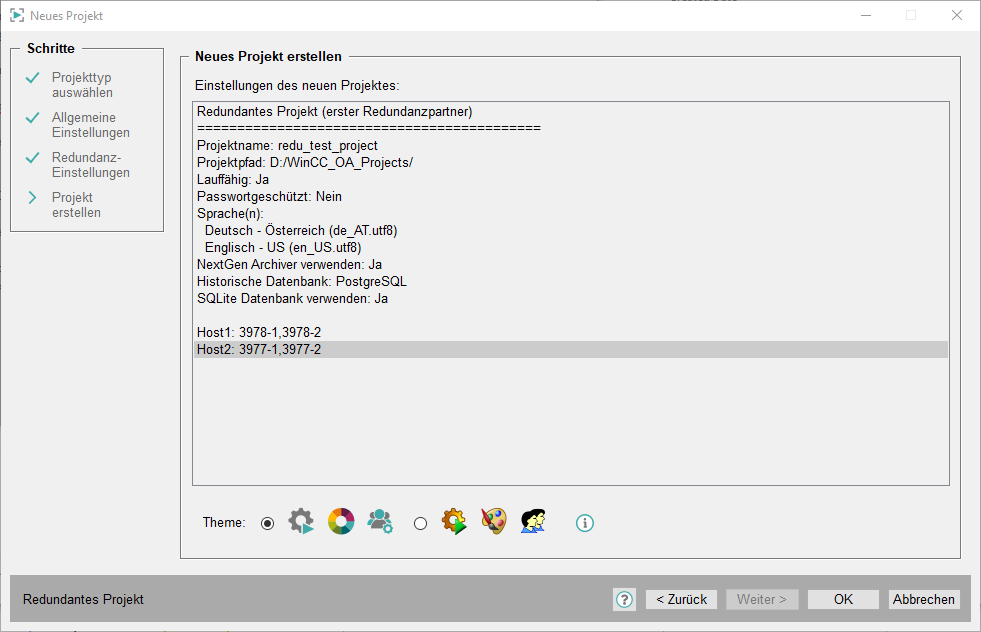Click the checkmark beside Projekttyp auswählen
981x632 pixels.
[x=33, y=78]
